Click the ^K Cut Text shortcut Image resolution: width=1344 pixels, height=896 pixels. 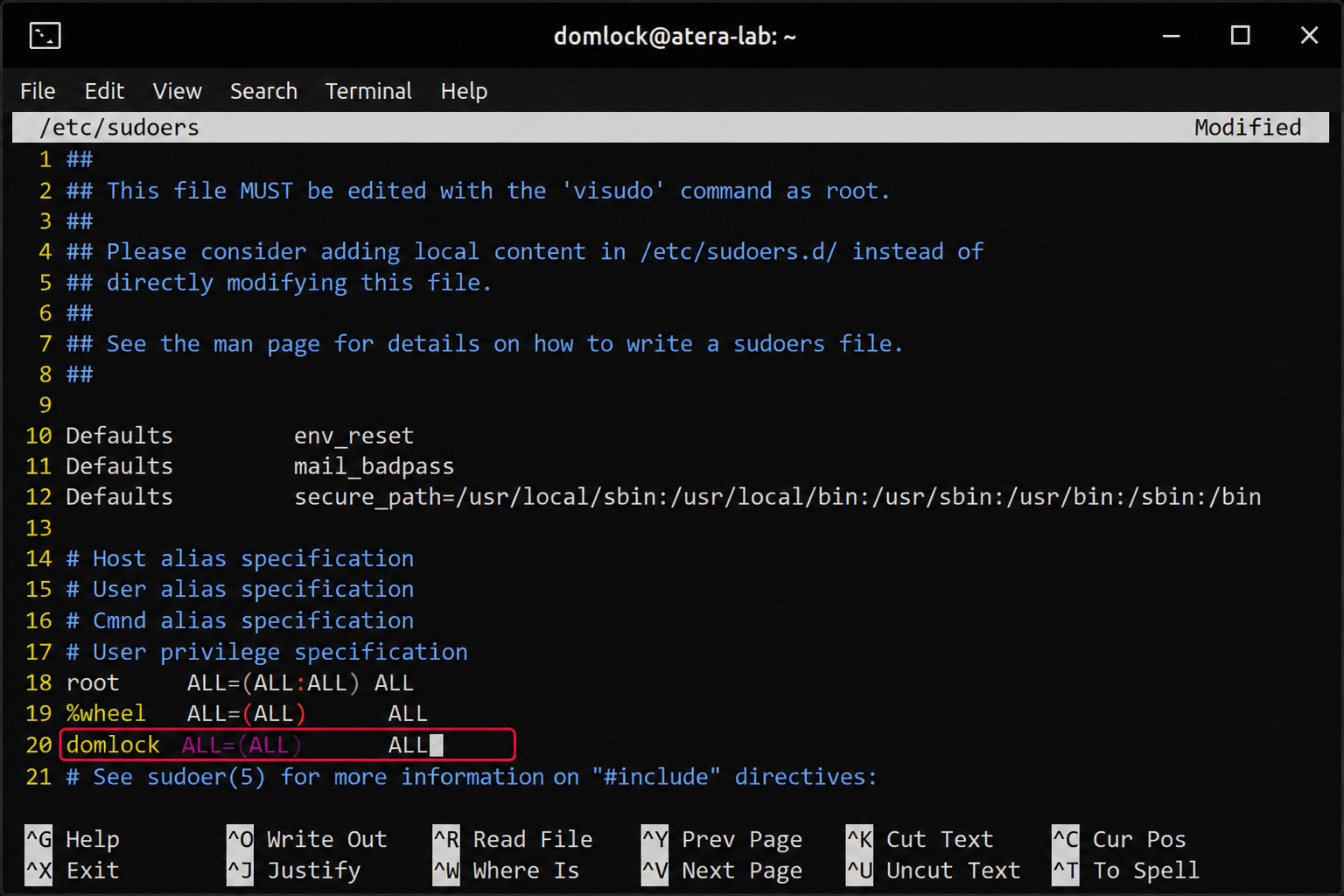click(920, 839)
